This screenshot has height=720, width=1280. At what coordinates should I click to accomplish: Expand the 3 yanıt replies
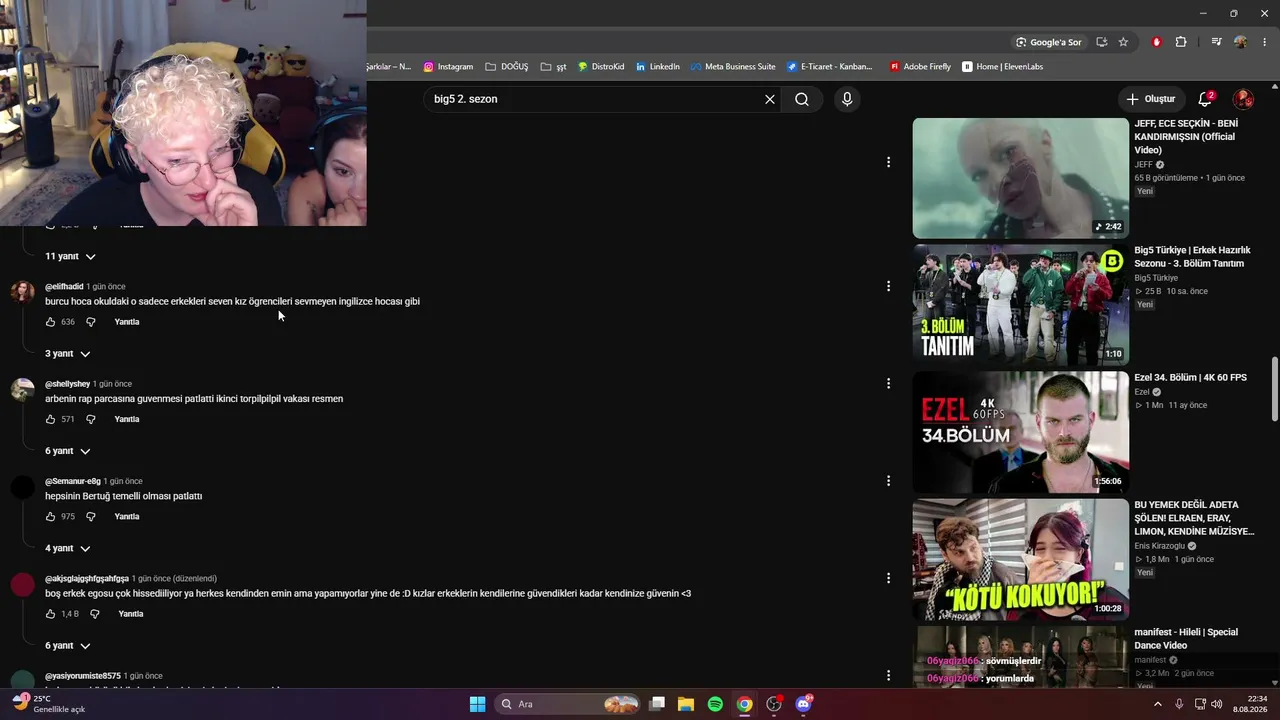tap(67, 354)
